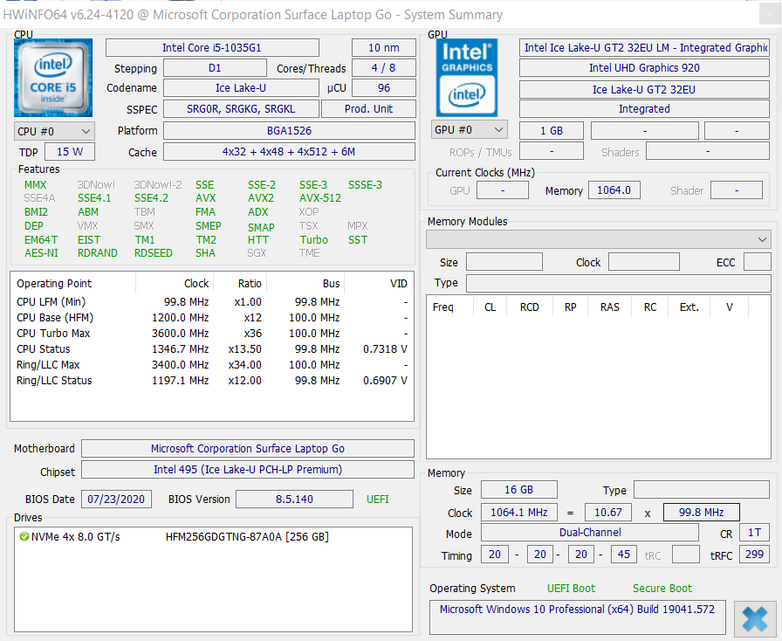This screenshot has width=782, height=641.
Task: Select the Intel UHD Graphics 920 field
Action: click(643, 68)
